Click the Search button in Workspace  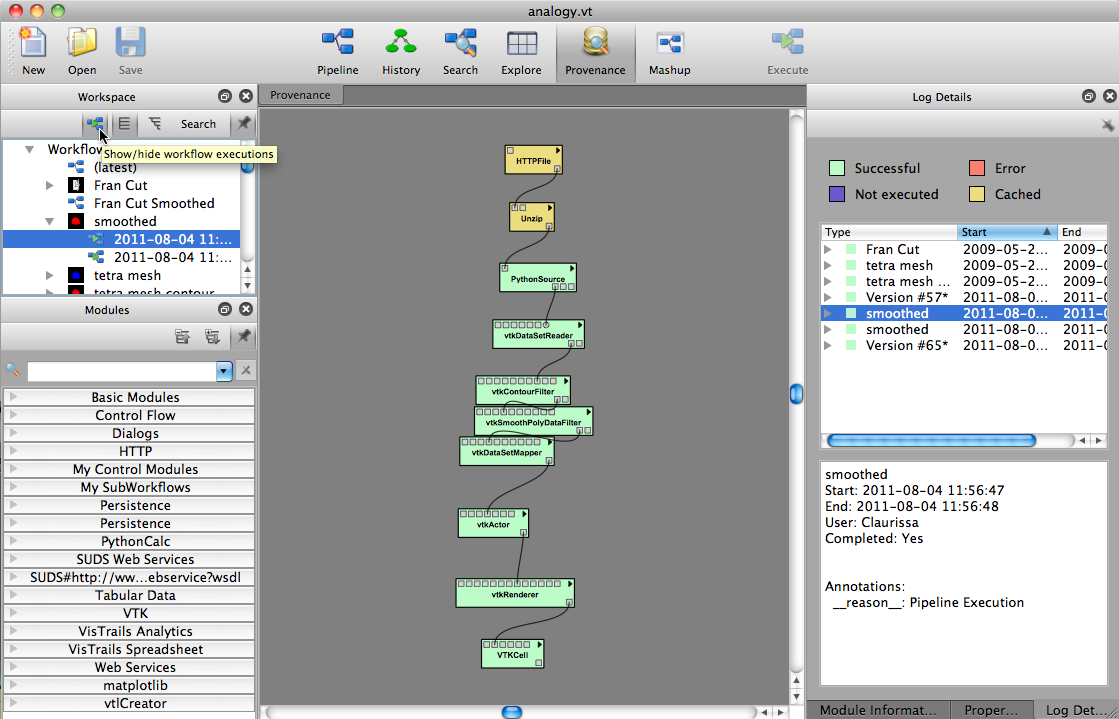point(198,124)
